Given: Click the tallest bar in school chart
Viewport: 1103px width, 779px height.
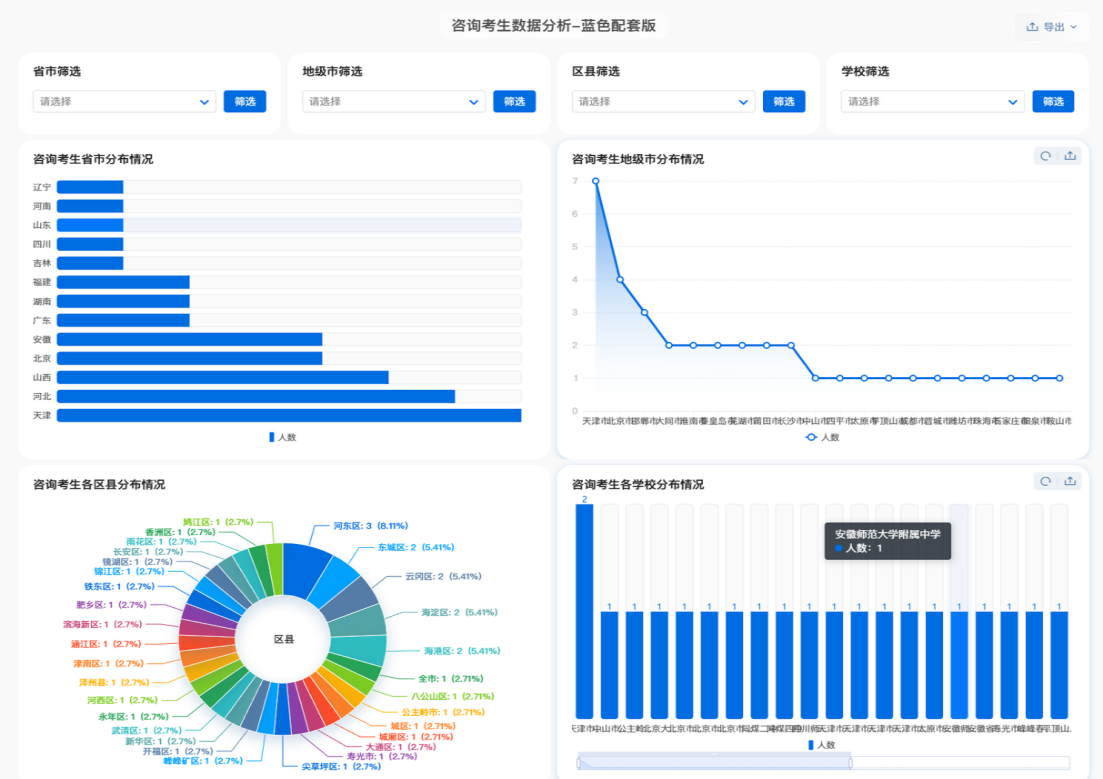Looking at the screenshot, I should pyautogui.click(x=584, y=612).
